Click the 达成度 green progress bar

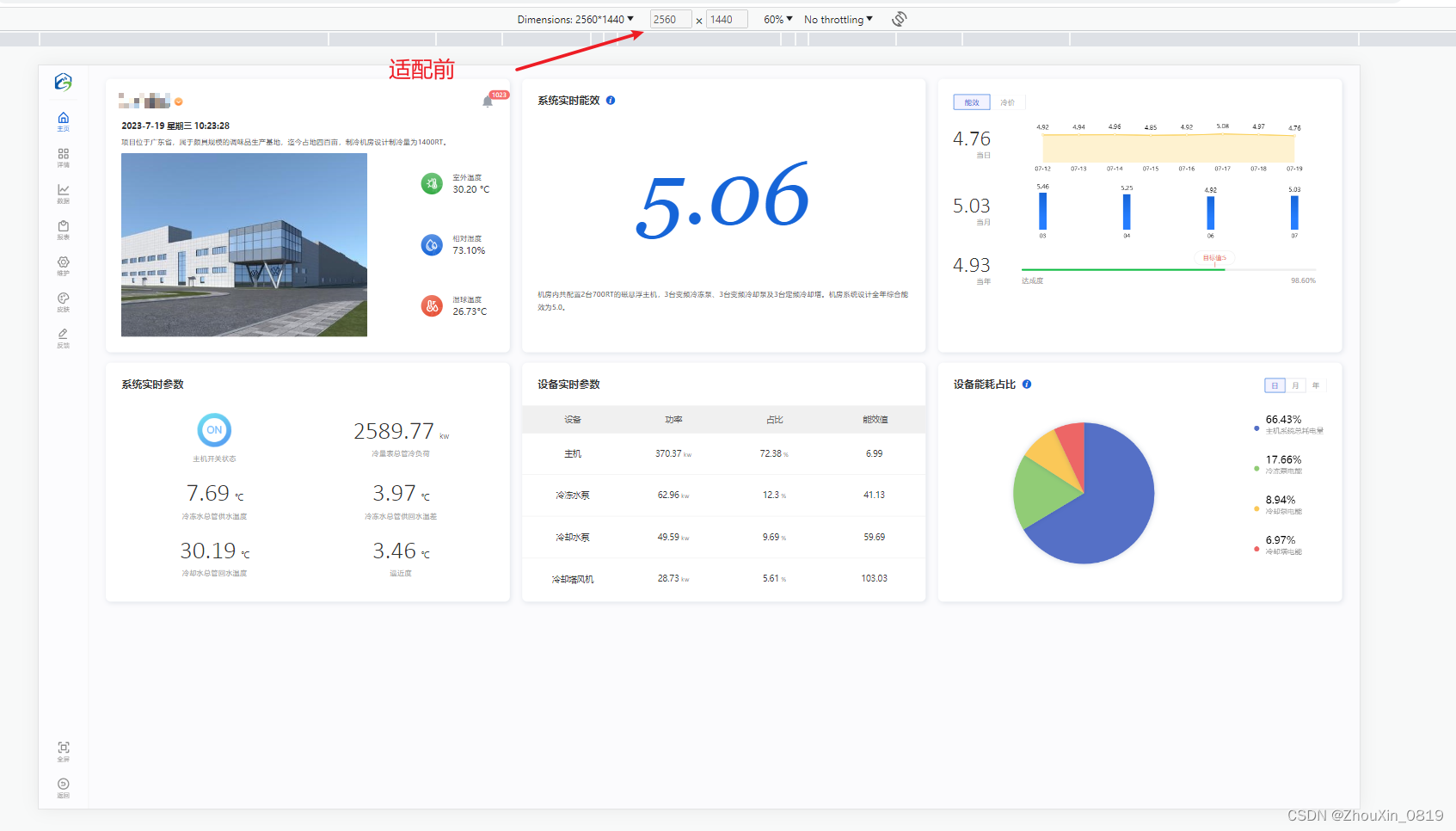tap(1122, 269)
